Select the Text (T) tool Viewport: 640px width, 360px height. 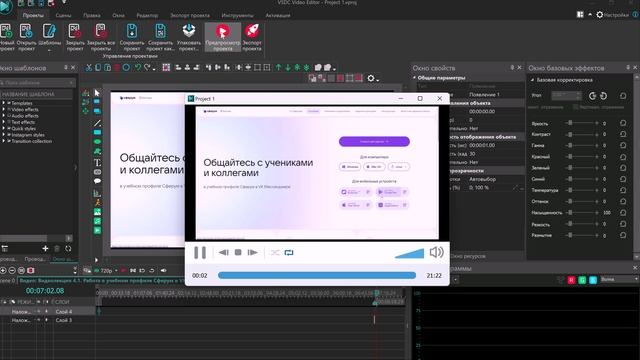coord(97,162)
